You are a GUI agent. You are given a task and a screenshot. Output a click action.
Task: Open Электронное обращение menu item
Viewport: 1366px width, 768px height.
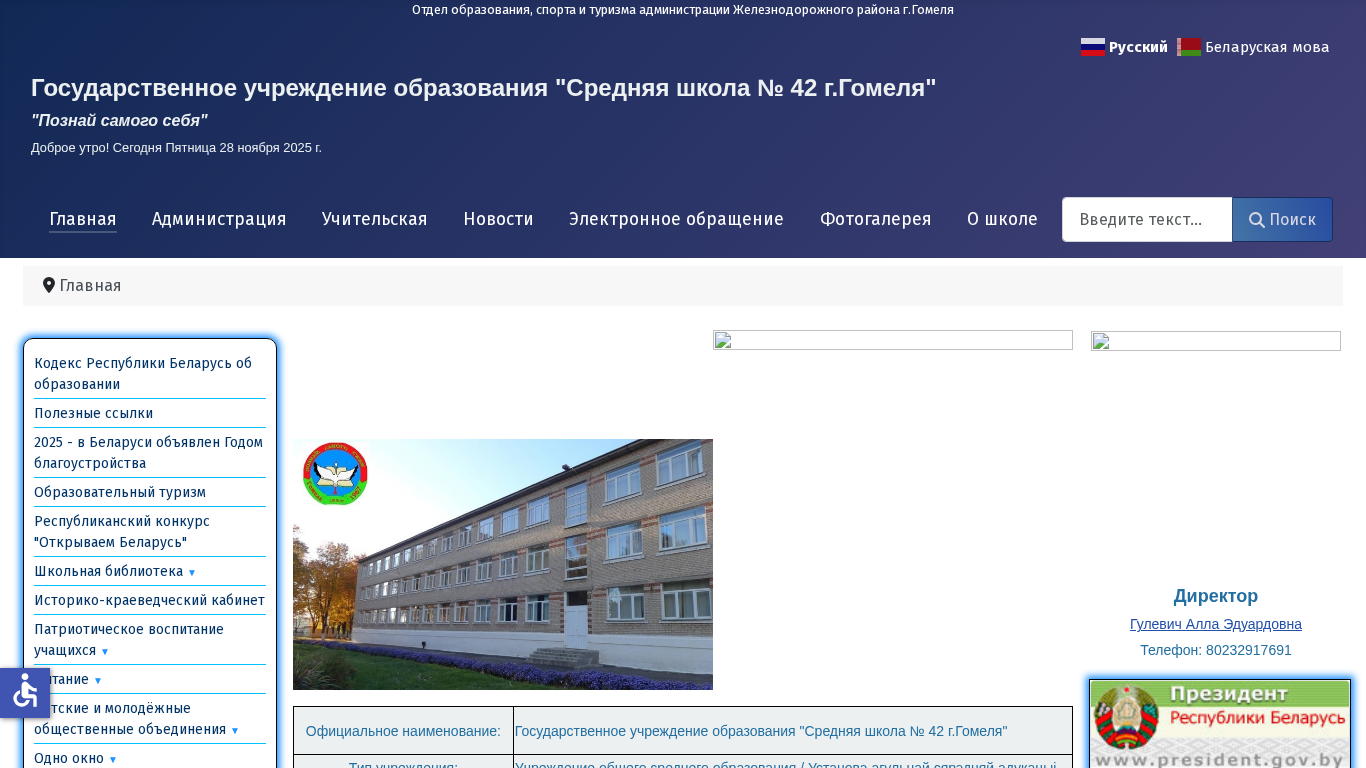[676, 219]
